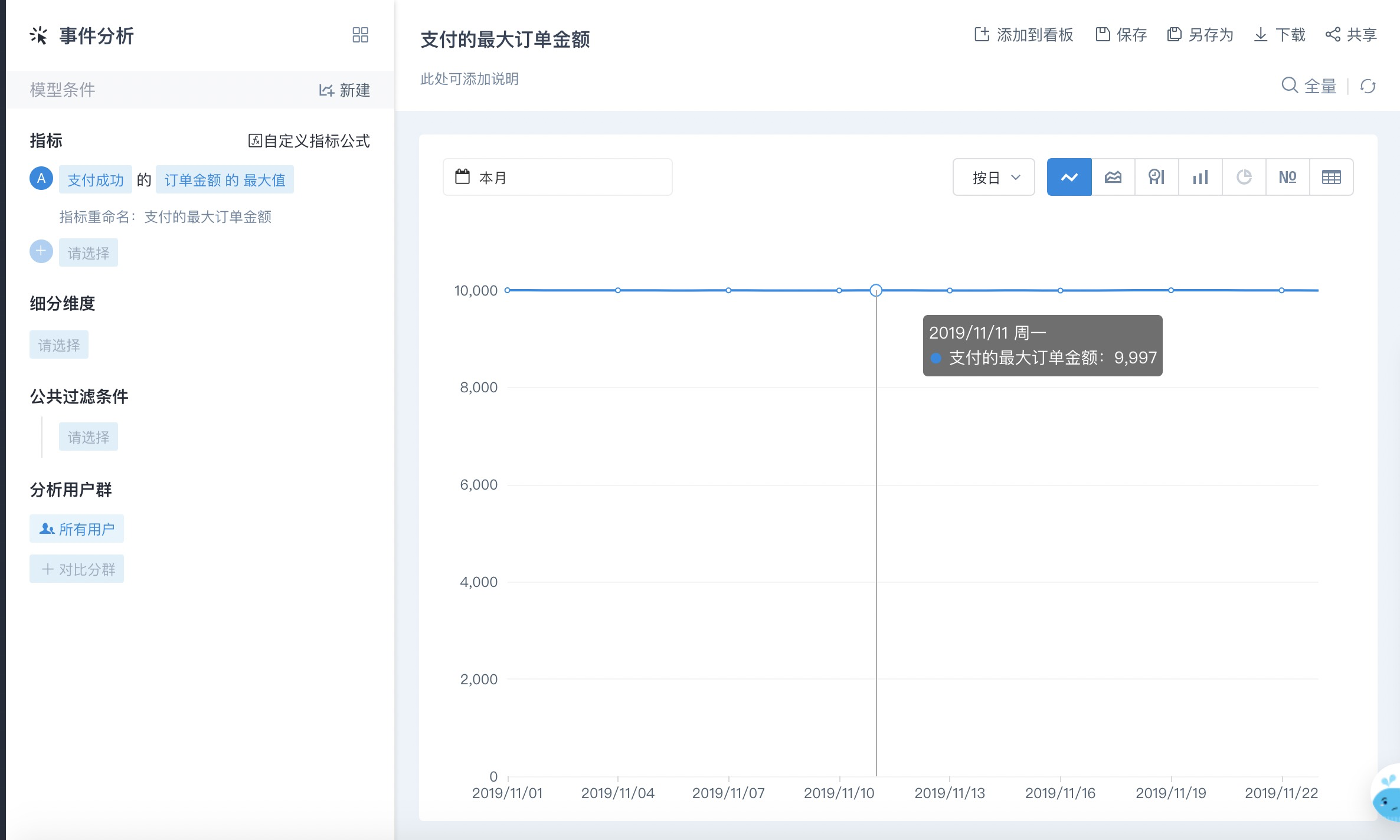This screenshot has width=1400, height=840.
Task: Open the 请选择 indicator selector
Action: 89,252
